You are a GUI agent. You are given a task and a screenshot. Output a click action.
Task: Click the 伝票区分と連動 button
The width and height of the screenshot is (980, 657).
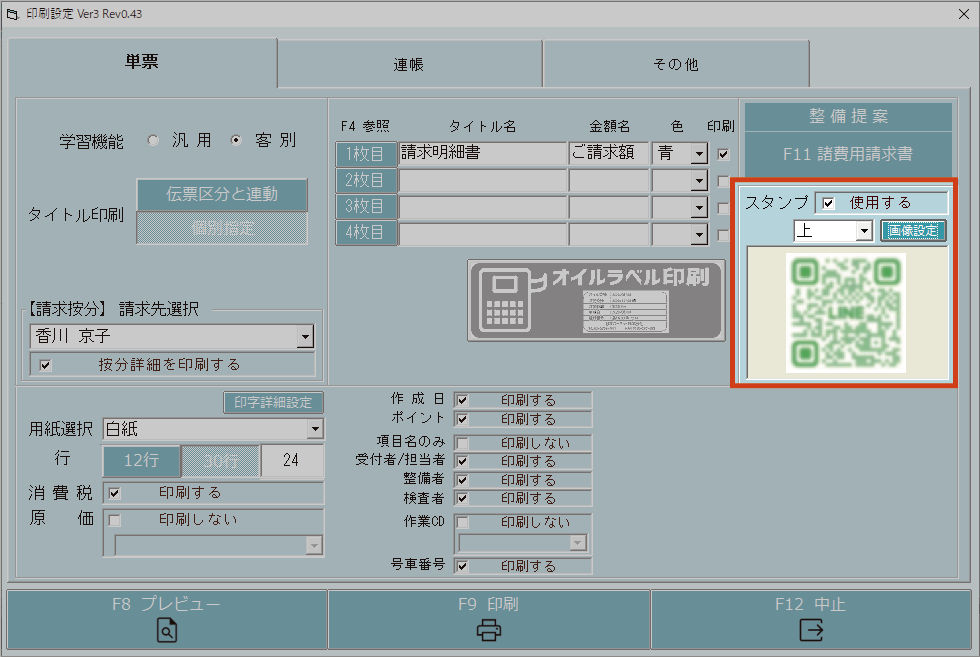222,194
